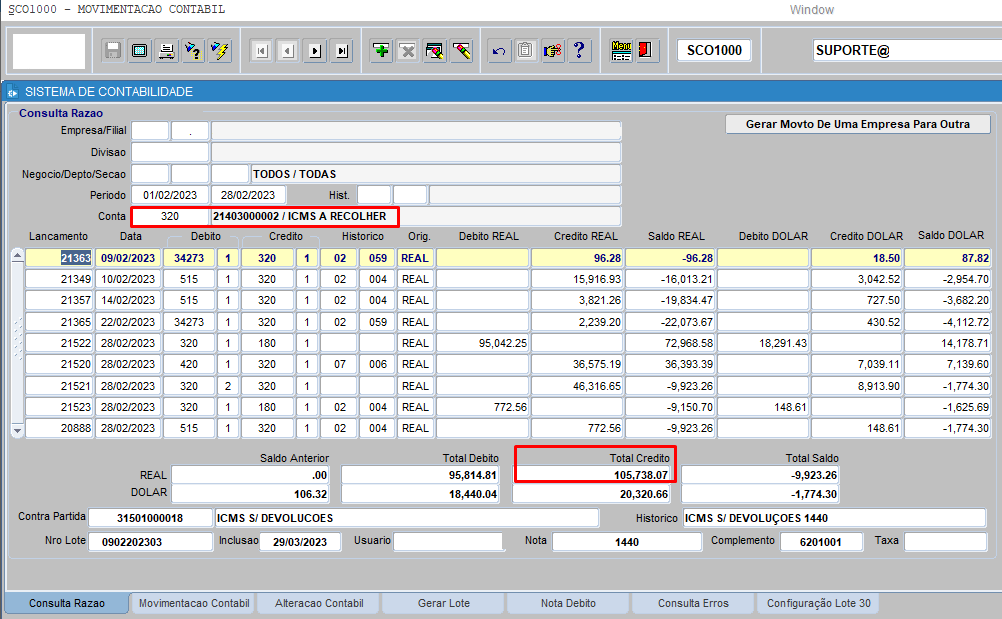
Task: Click the screen capture monitor icon
Action: point(139,50)
